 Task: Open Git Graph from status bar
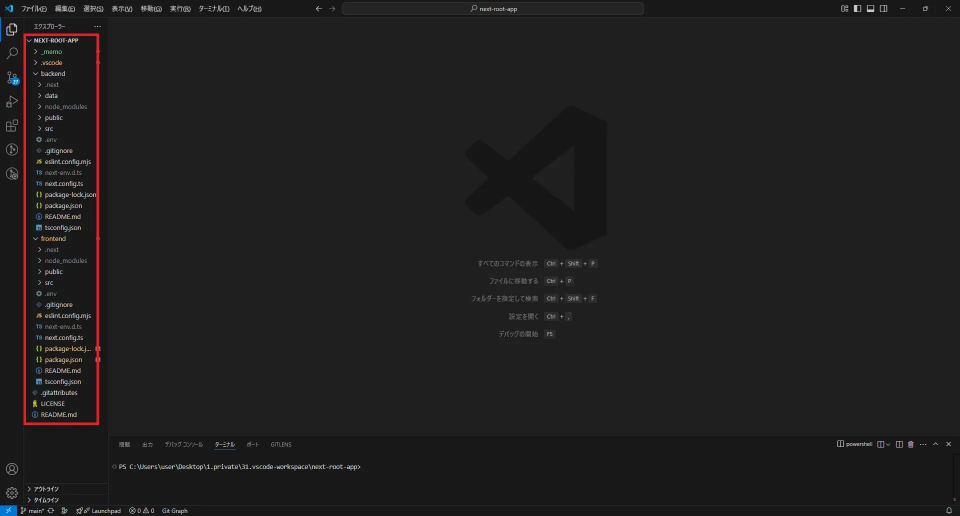(174, 510)
